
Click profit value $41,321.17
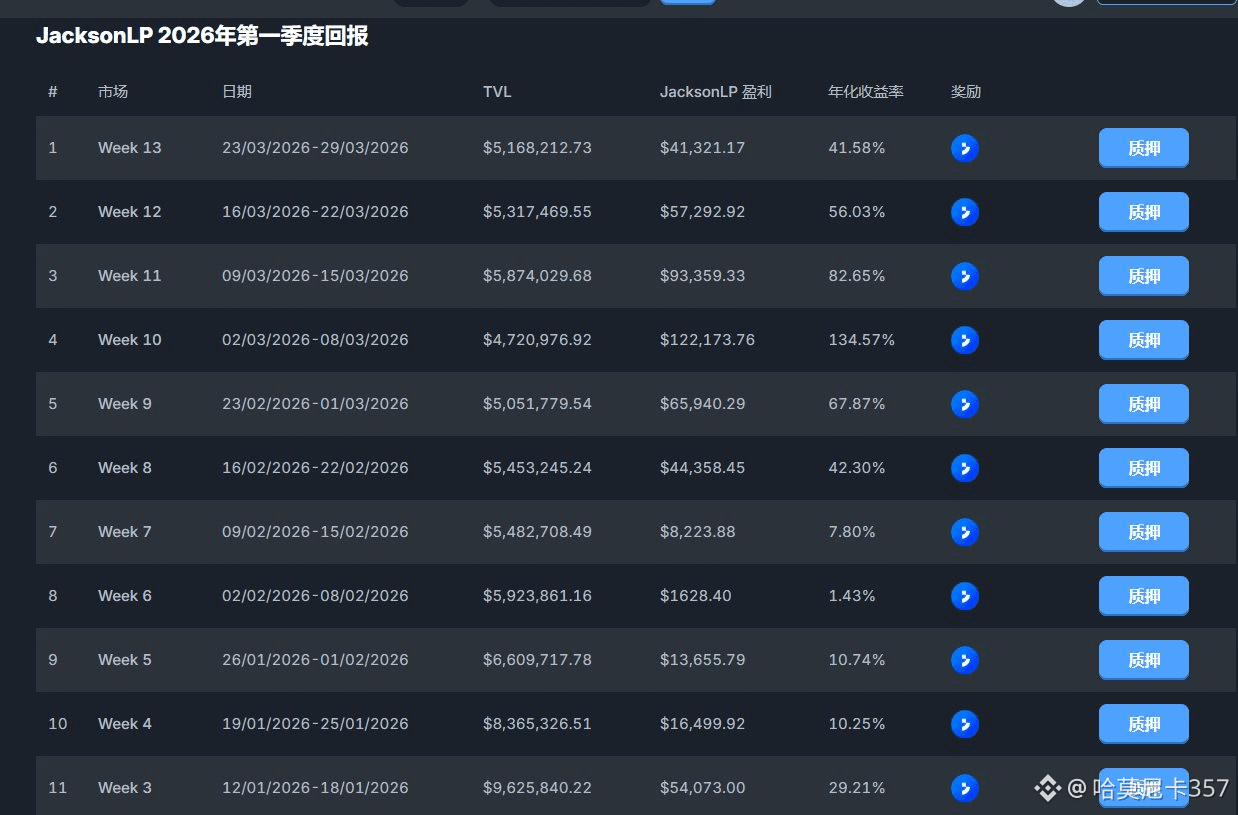(702, 148)
